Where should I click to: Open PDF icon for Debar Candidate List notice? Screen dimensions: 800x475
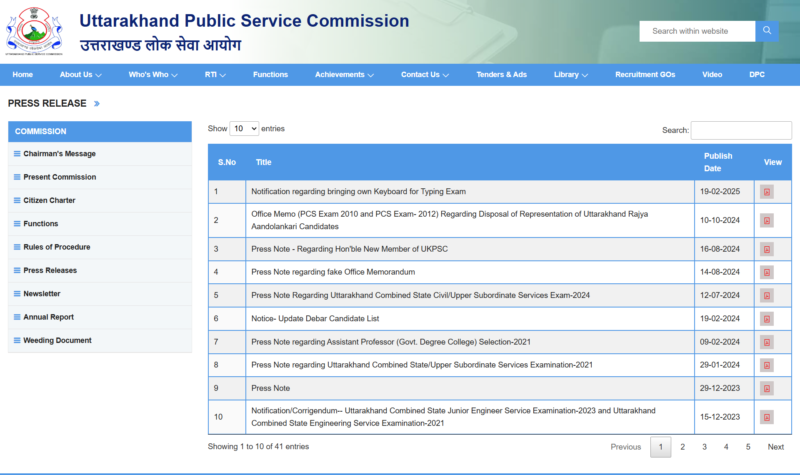(x=767, y=318)
